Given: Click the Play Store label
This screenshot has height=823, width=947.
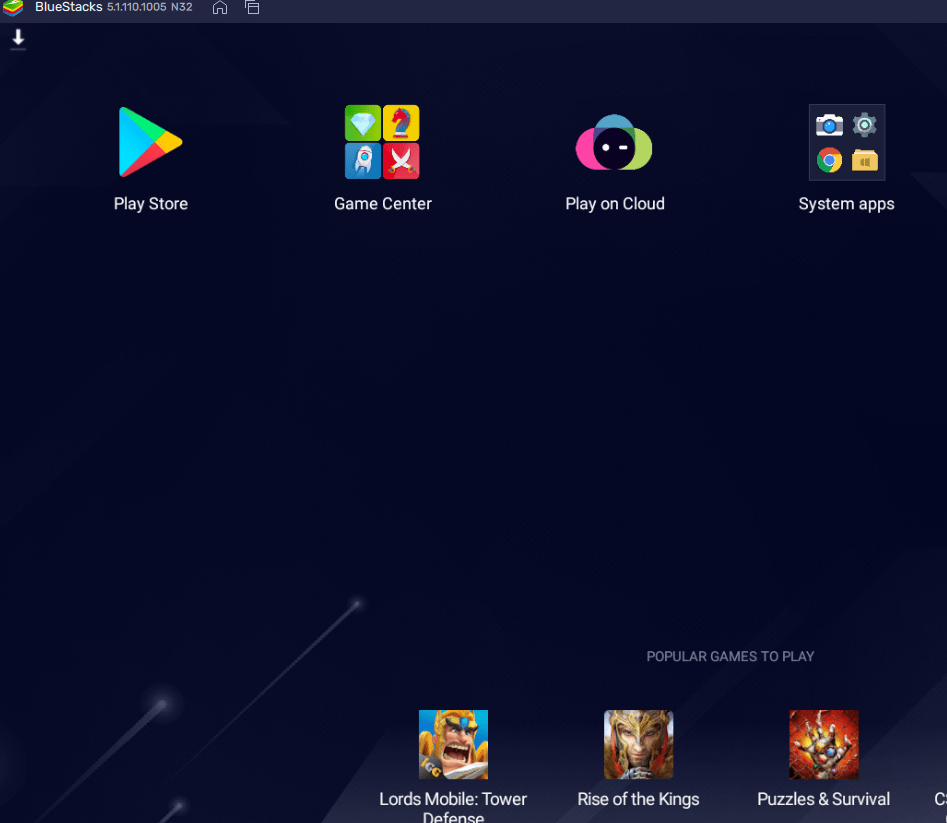Looking at the screenshot, I should click(x=150, y=204).
